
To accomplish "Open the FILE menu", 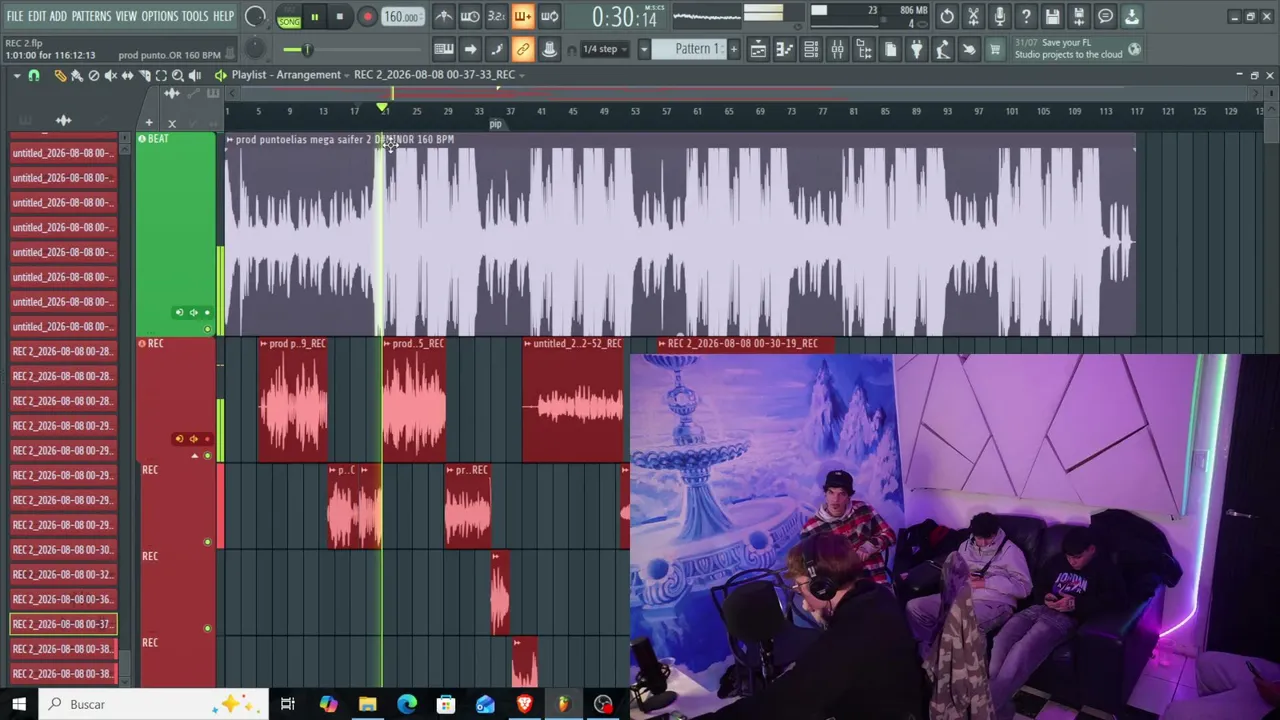I will 15,16.
